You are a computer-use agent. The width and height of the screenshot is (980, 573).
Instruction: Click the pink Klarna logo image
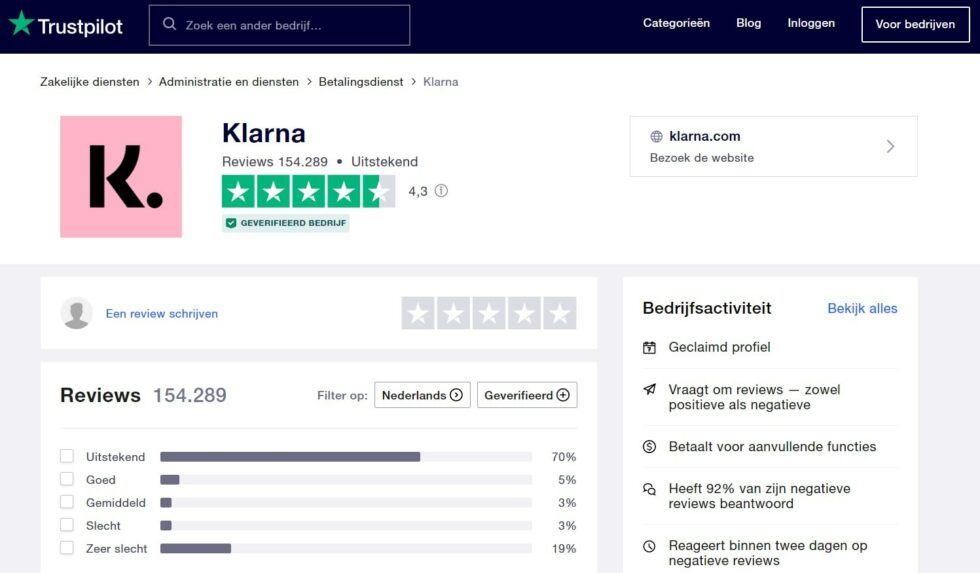[121, 177]
